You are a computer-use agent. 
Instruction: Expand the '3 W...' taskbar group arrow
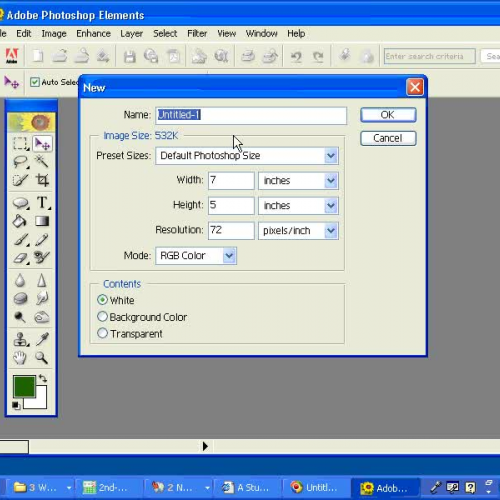click(x=69, y=488)
